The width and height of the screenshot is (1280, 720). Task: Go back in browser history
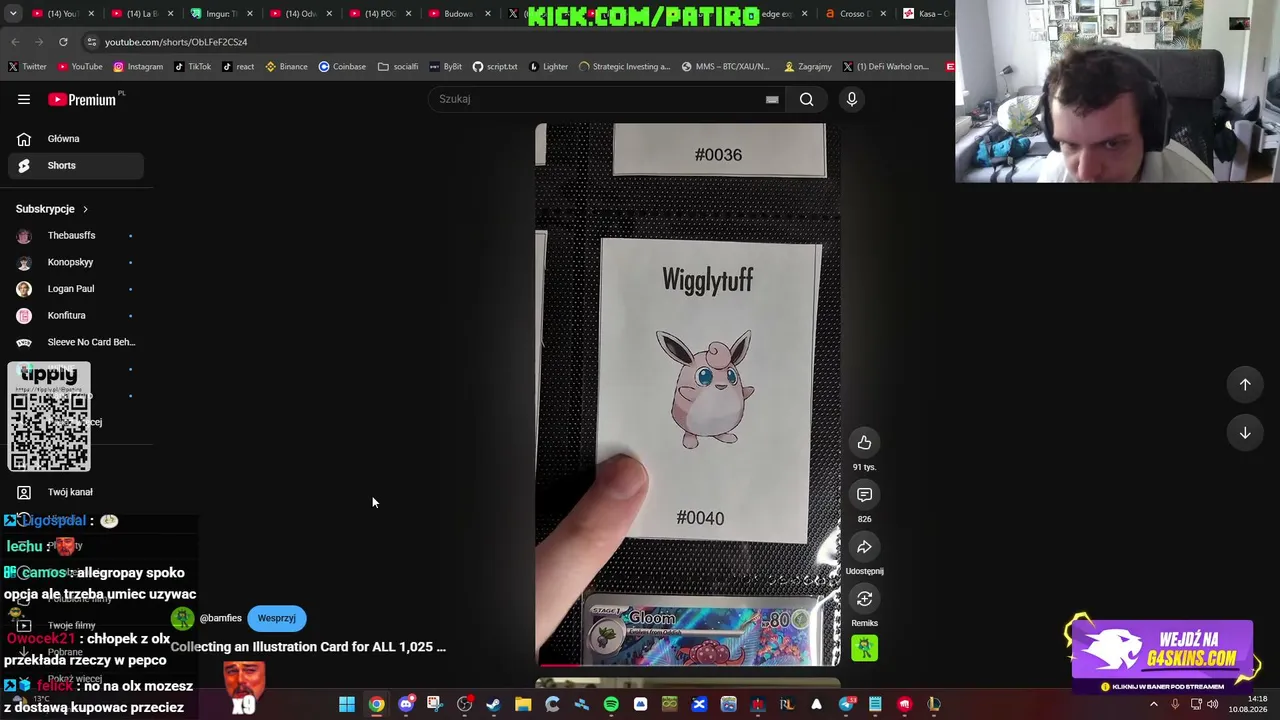[x=15, y=42]
